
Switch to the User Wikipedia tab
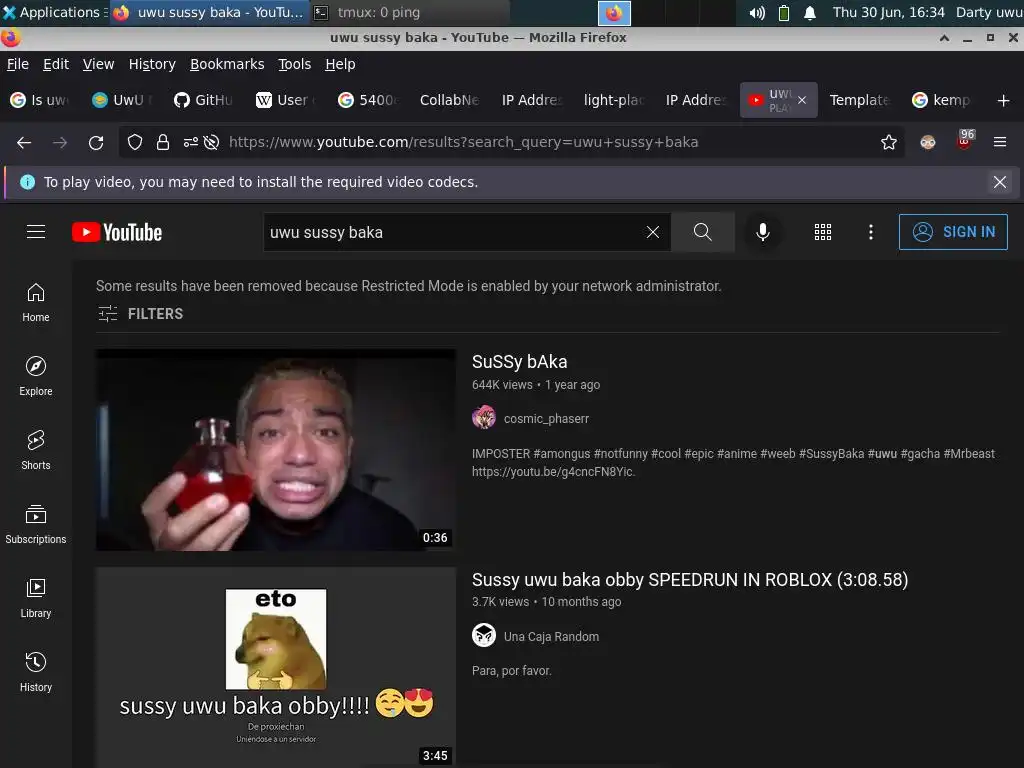pyautogui.click(x=285, y=100)
